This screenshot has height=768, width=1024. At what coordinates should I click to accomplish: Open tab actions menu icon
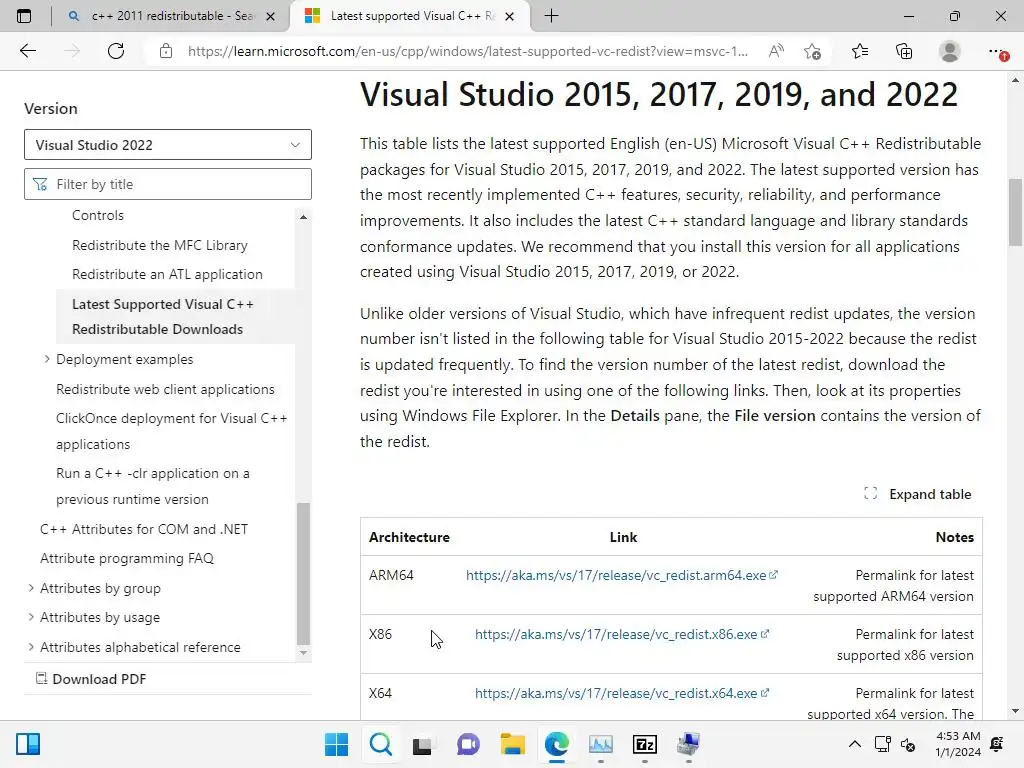[x=24, y=16]
